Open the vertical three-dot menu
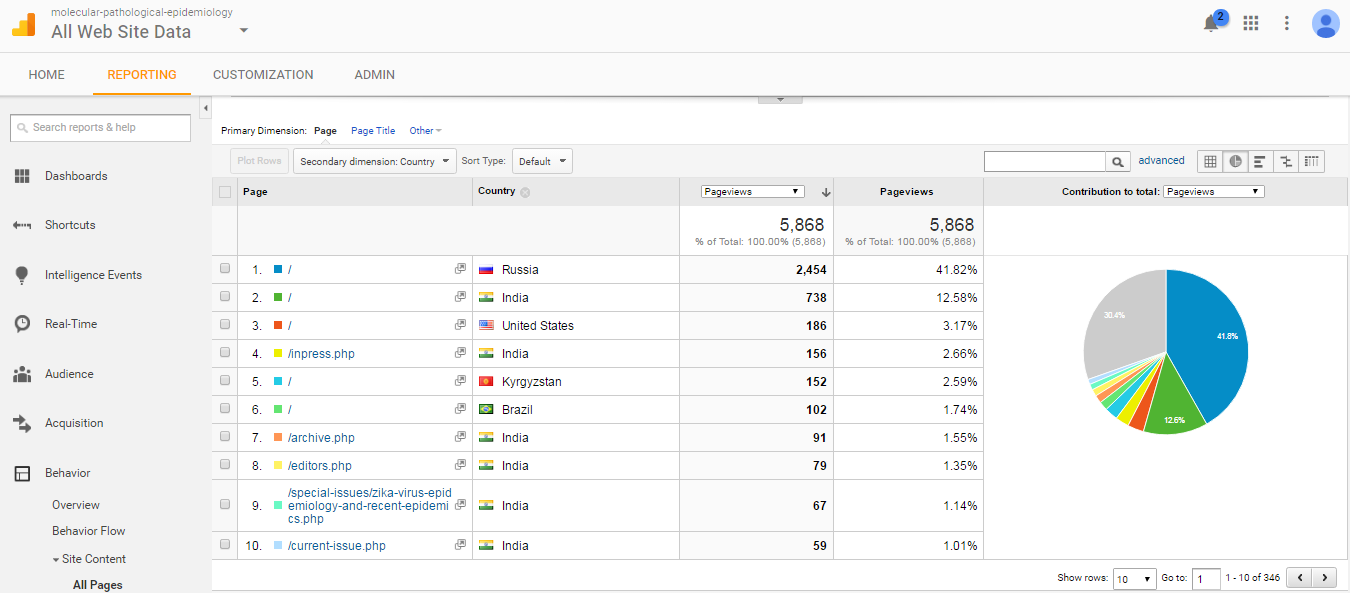Viewport: 1350px width, 593px height. point(1287,23)
